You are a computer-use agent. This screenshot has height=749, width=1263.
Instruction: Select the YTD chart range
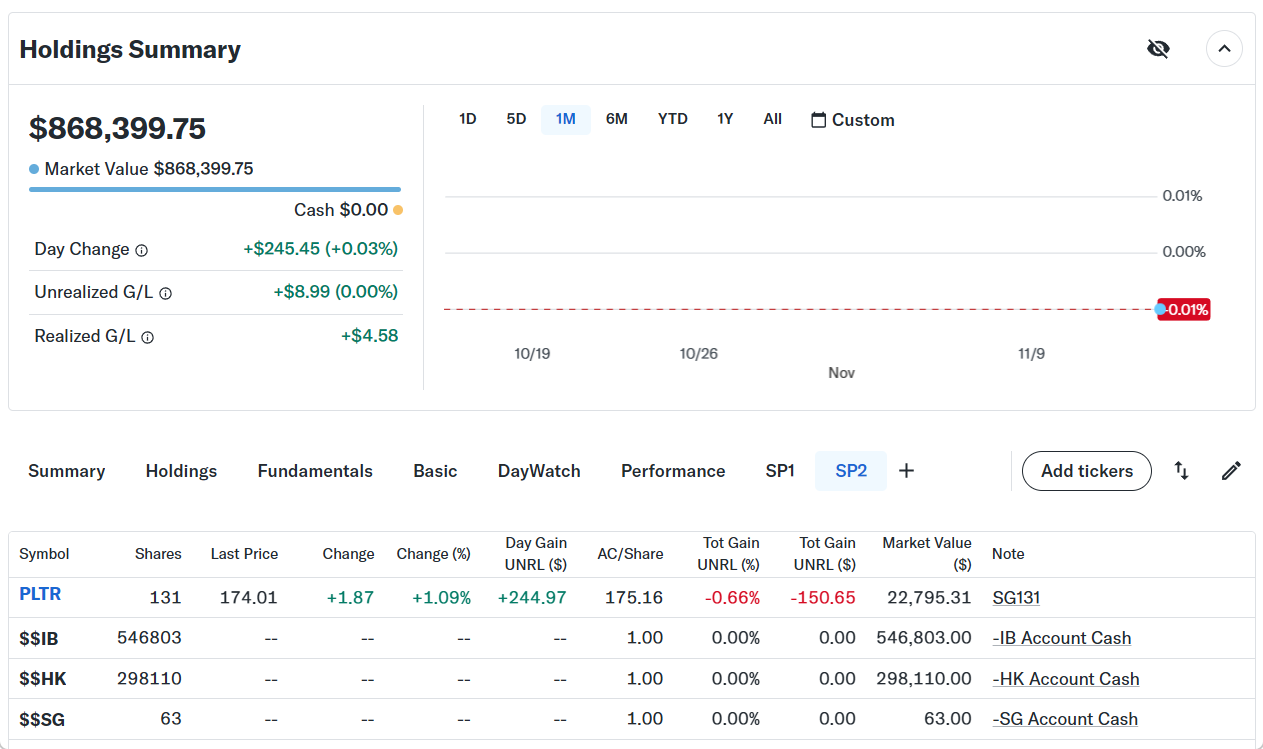[x=672, y=119]
